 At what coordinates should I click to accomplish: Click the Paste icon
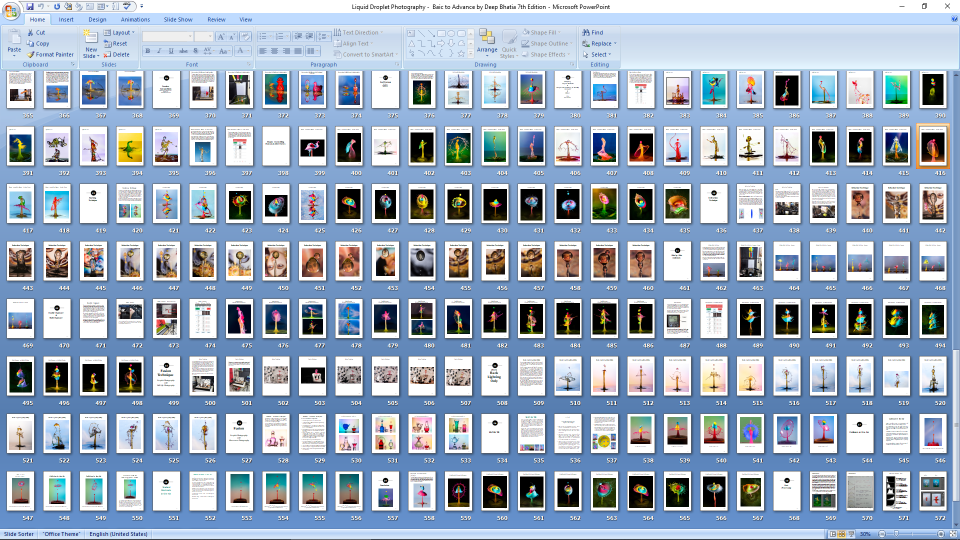point(14,42)
